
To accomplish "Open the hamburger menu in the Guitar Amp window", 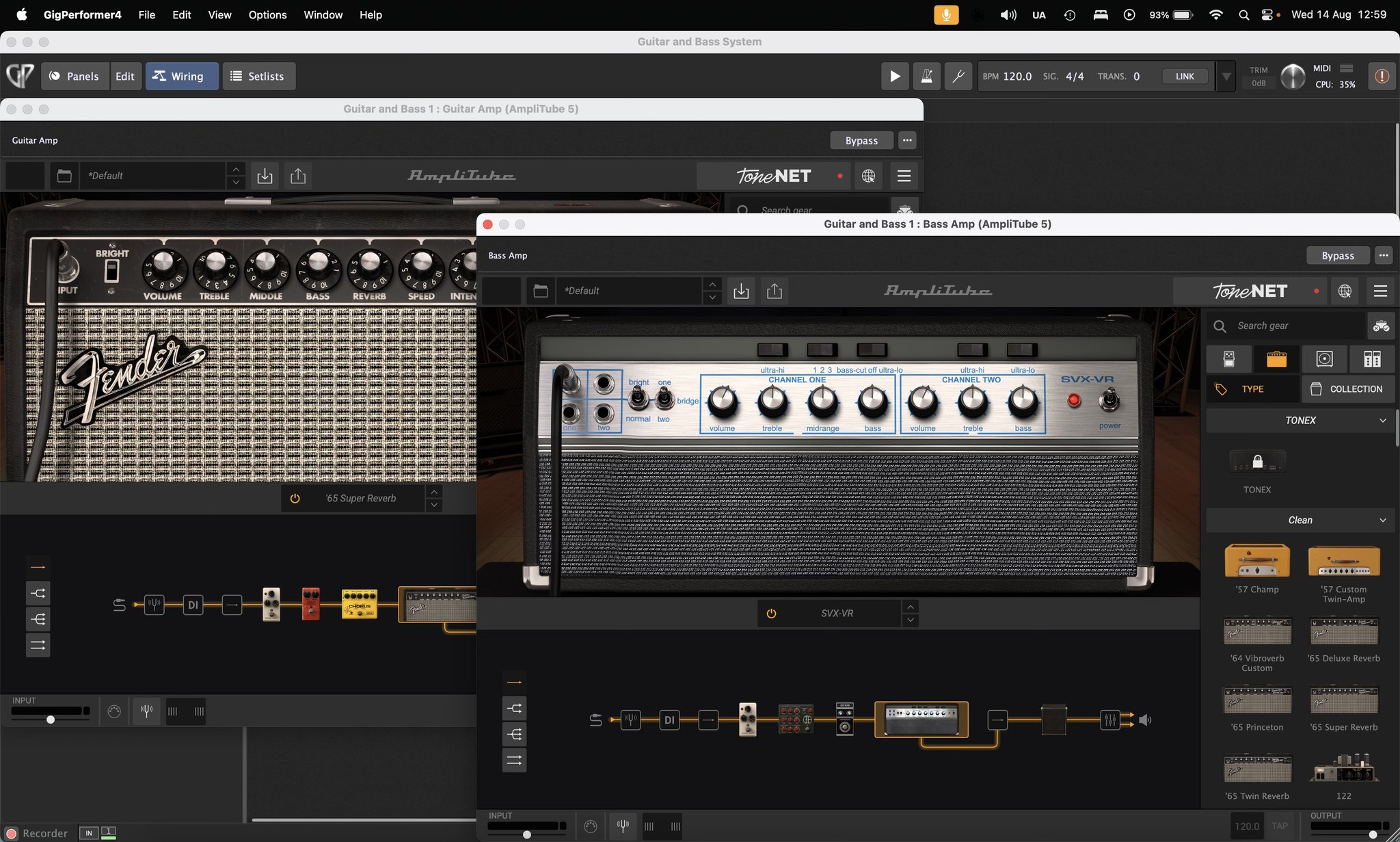I will click(904, 176).
